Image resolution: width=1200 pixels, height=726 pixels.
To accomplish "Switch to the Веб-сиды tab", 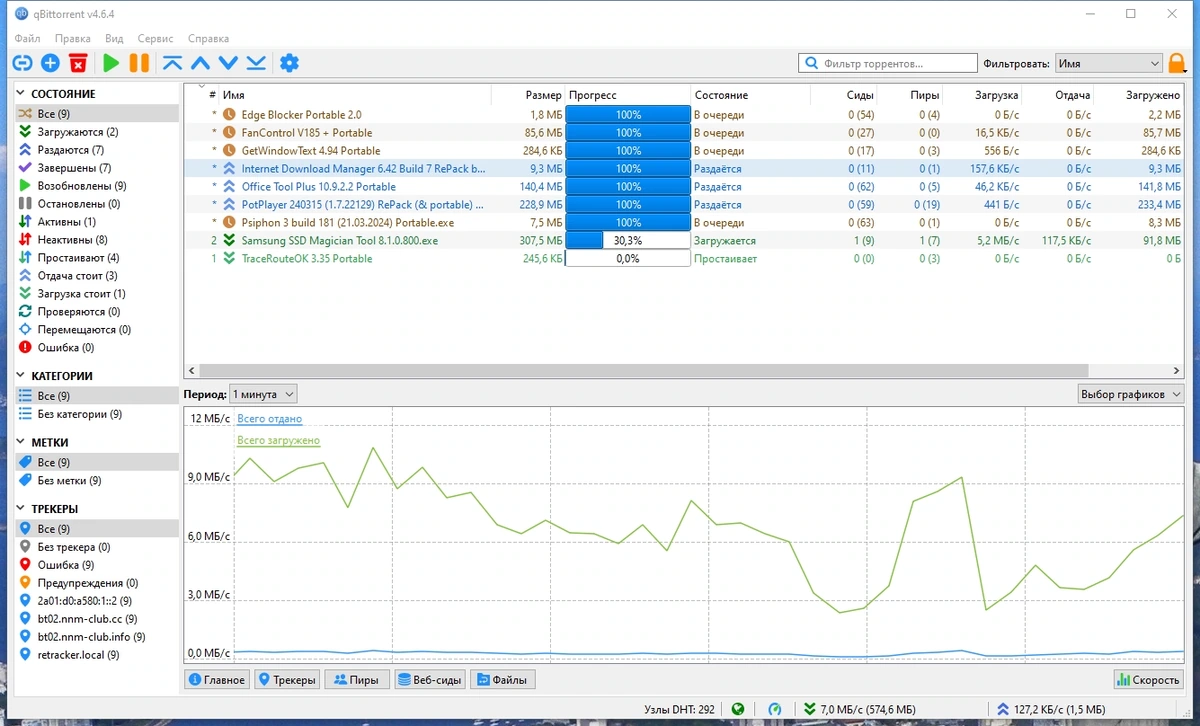I will [430, 680].
